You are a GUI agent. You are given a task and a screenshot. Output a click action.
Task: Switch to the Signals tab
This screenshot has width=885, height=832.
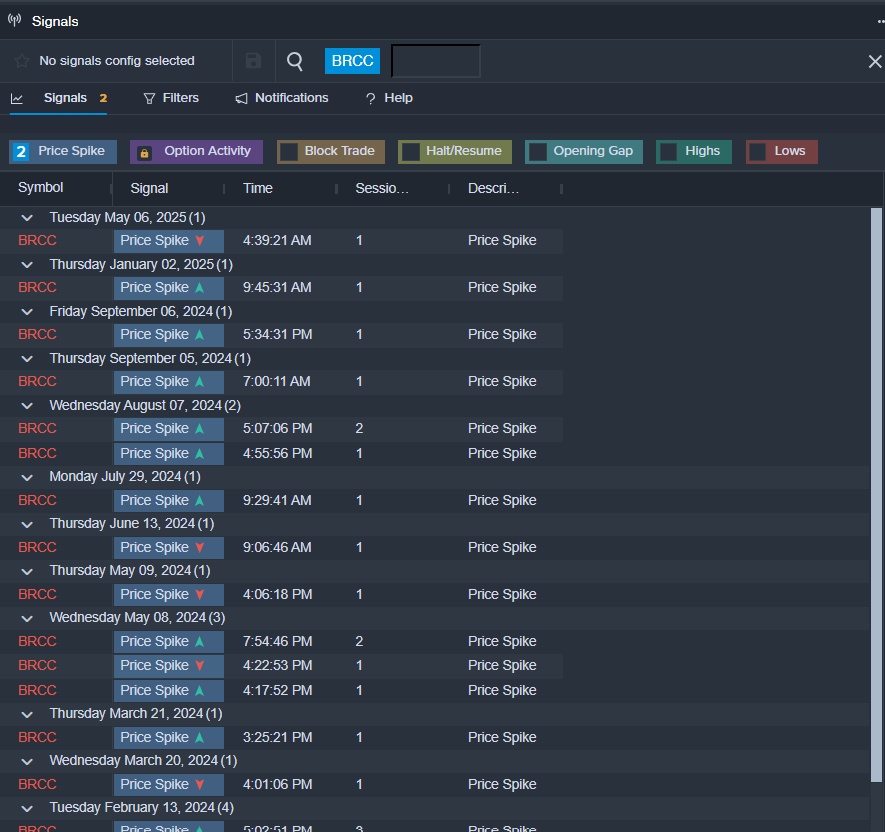click(64, 98)
